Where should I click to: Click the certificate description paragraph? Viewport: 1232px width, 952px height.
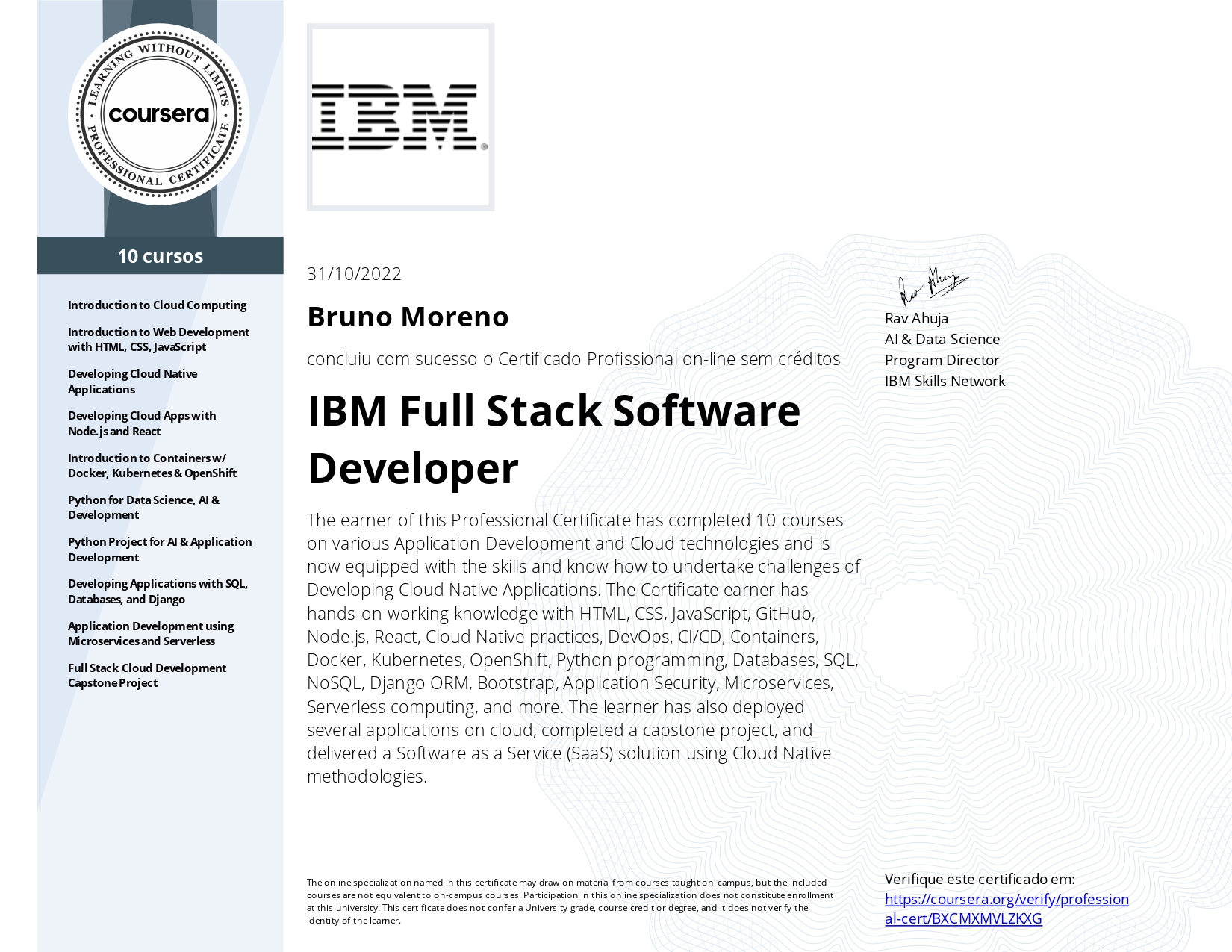[583, 648]
